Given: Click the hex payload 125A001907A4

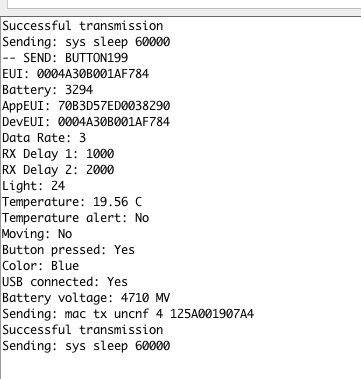Looking at the screenshot, I should pyautogui.click(x=212, y=314).
